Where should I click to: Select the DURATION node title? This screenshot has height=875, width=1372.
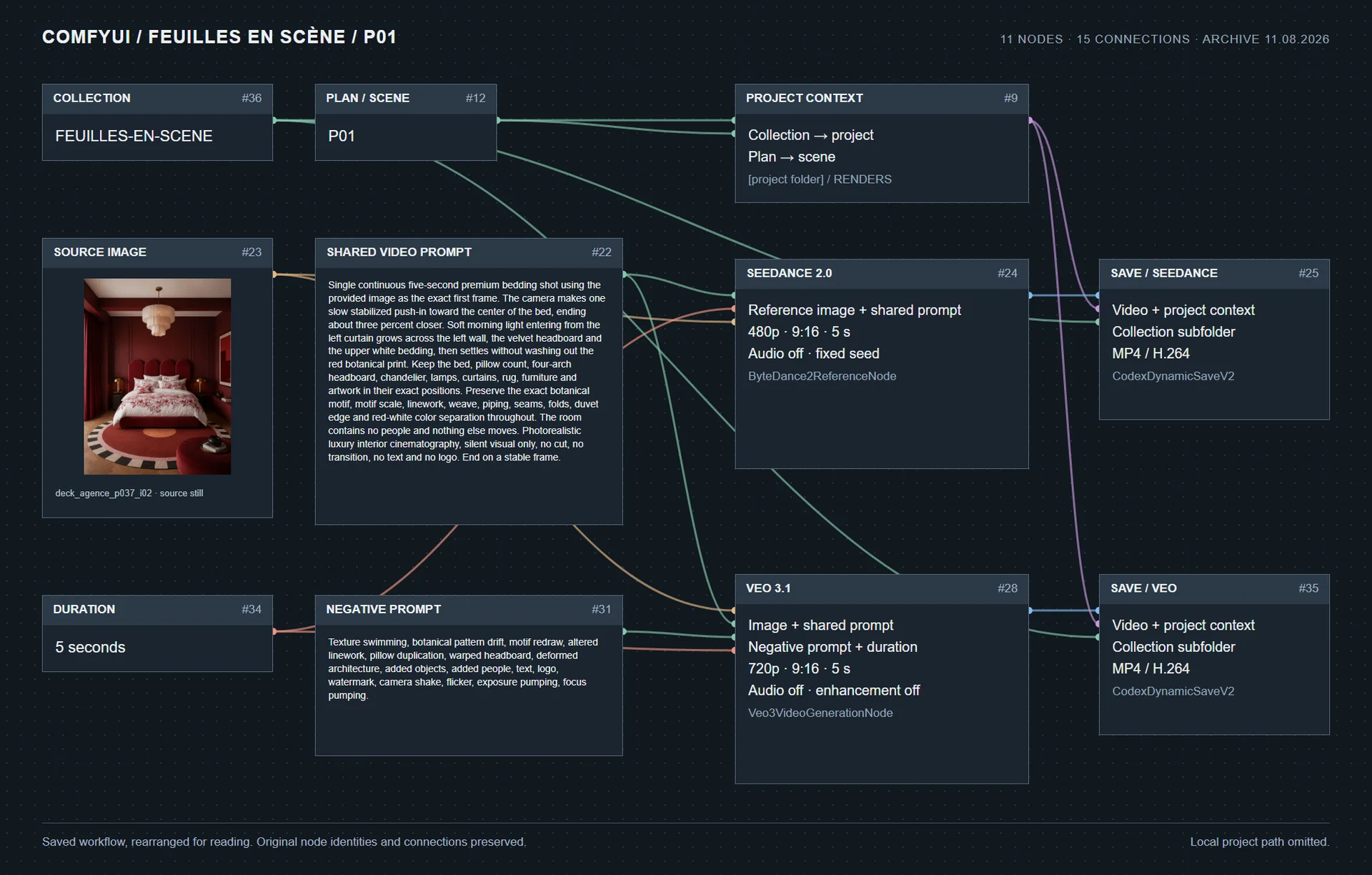(x=84, y=609)
